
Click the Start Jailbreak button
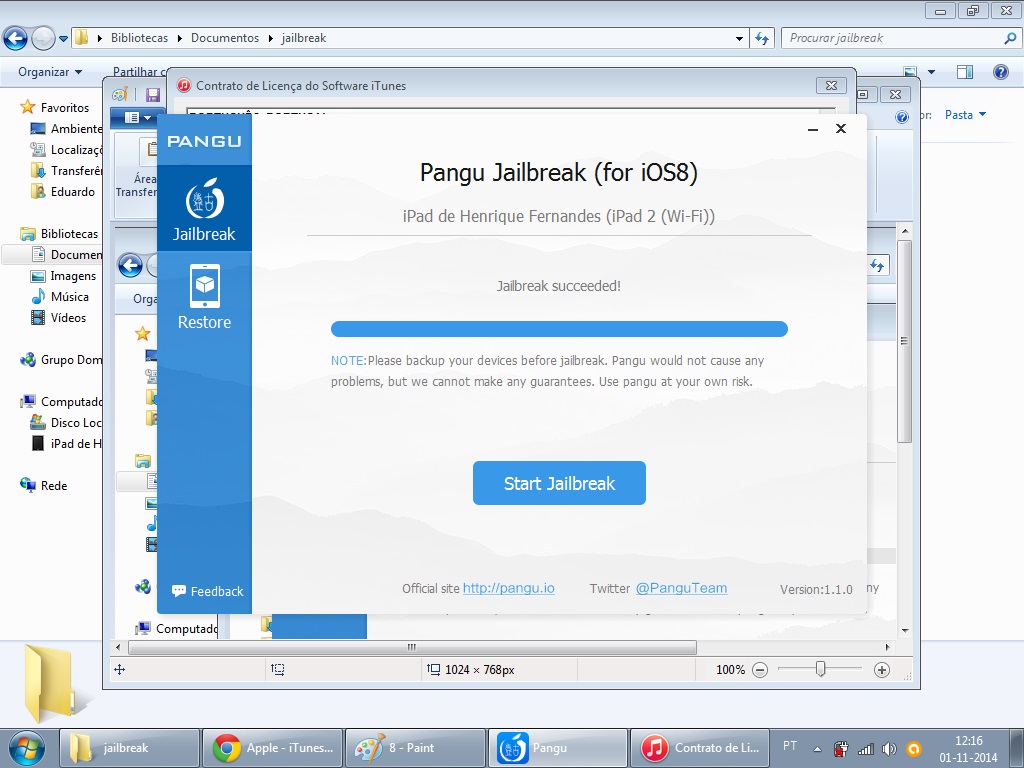[559, 483]
